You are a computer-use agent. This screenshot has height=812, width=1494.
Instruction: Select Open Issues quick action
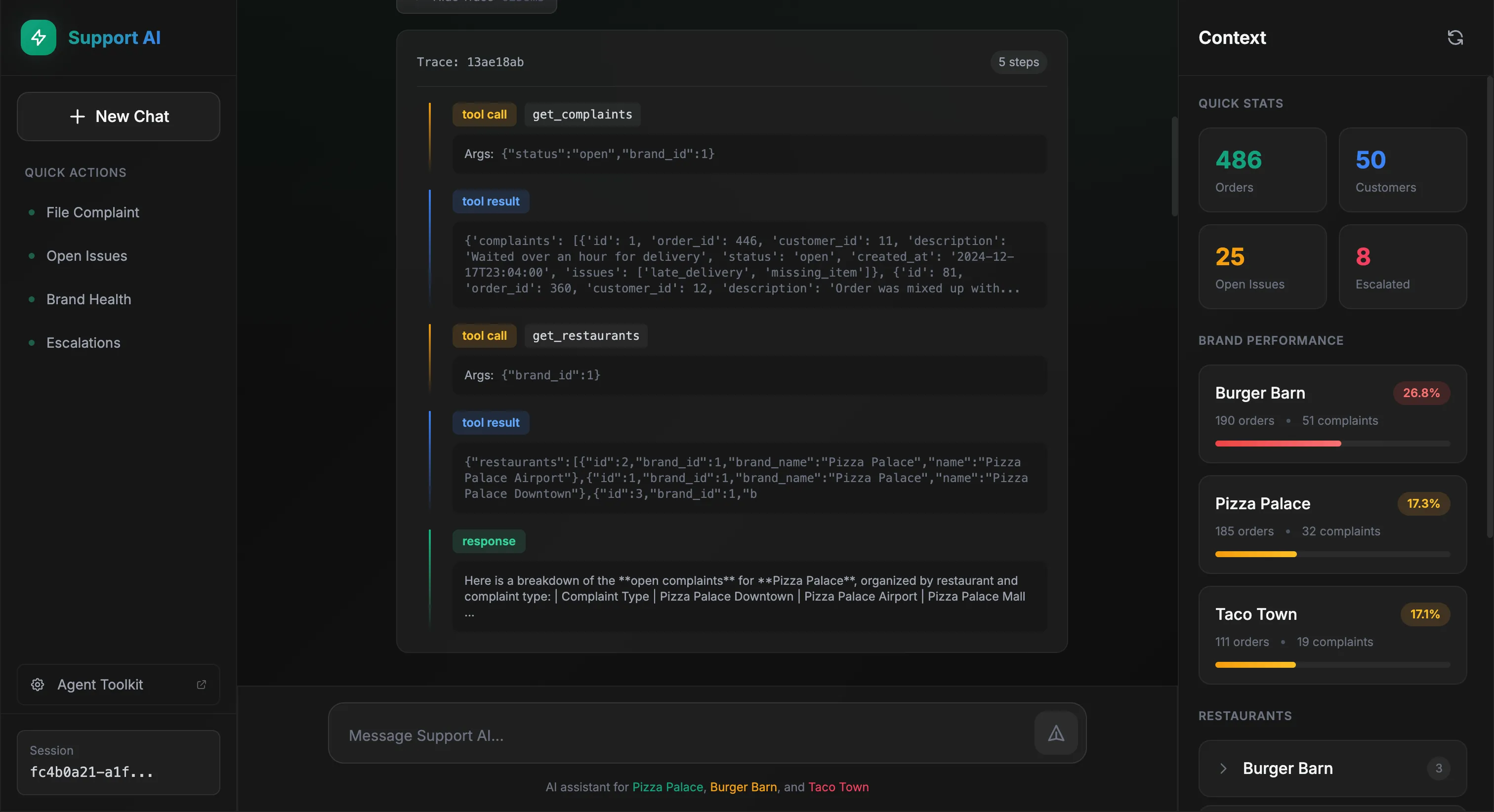tap(86, 255)
